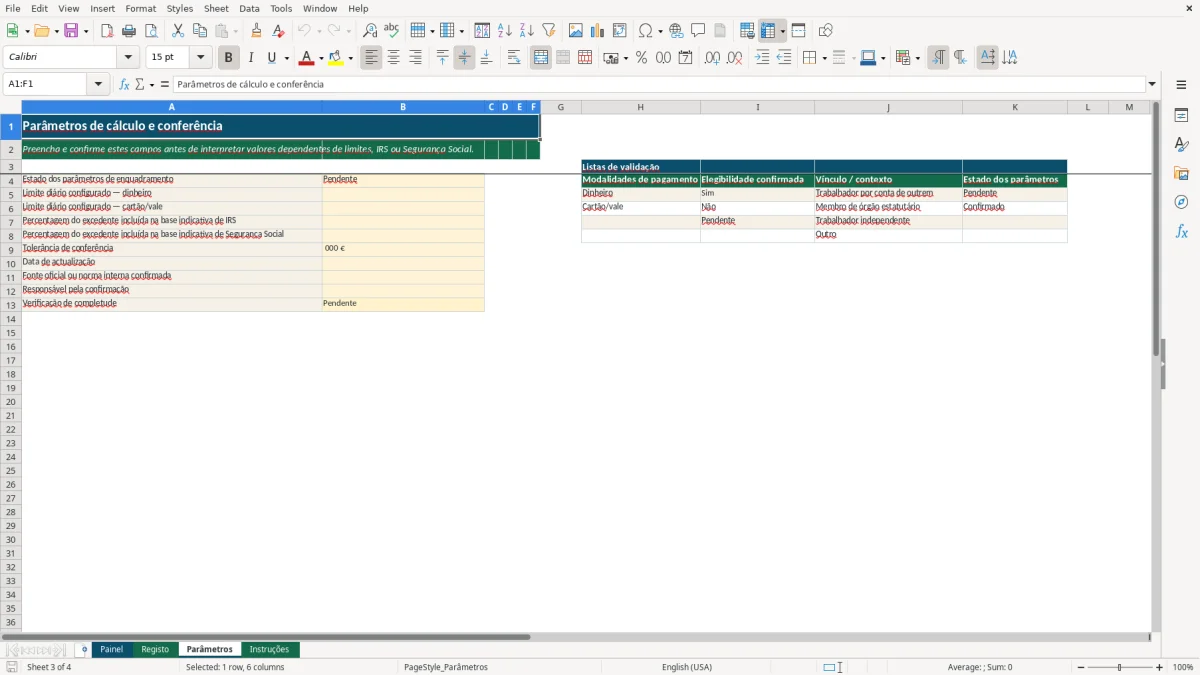Viewport: 1200px width, 675px height.
Task: Open the Save button dropdown arrow
Action: [x=86, y=31]
